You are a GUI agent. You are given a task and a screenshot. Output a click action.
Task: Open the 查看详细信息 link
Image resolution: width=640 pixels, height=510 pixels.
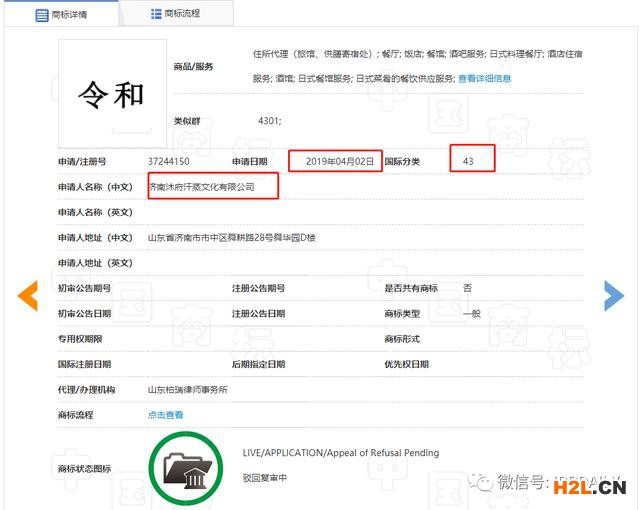click(x=484, y=78)
